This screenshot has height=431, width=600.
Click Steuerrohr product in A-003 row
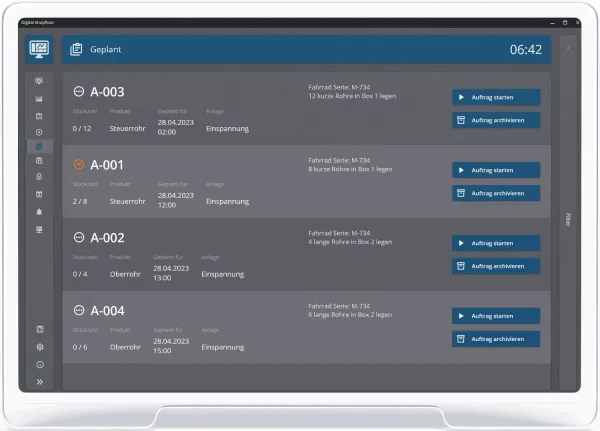[127, 129]
